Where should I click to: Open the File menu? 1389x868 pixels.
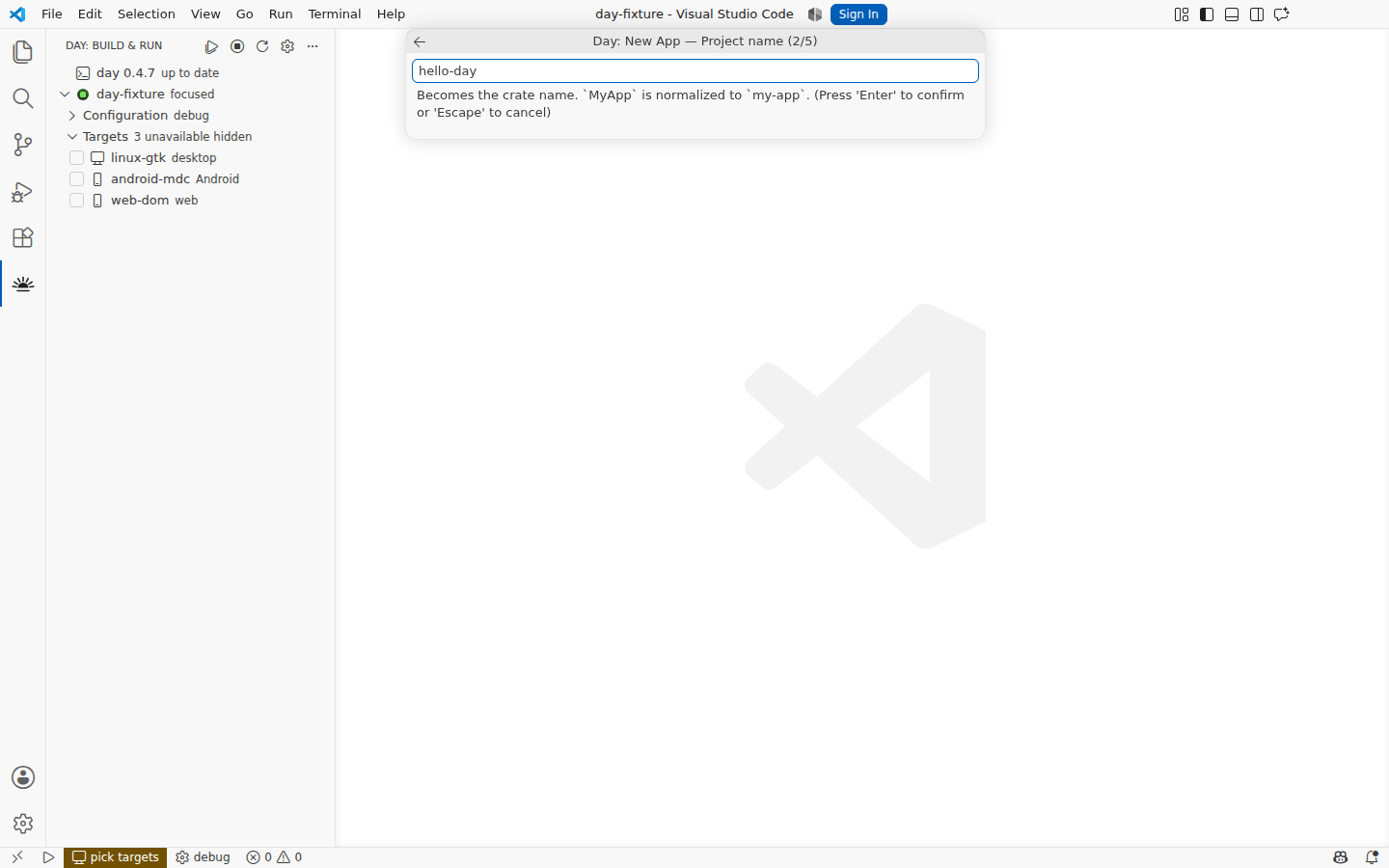point(52,14)
